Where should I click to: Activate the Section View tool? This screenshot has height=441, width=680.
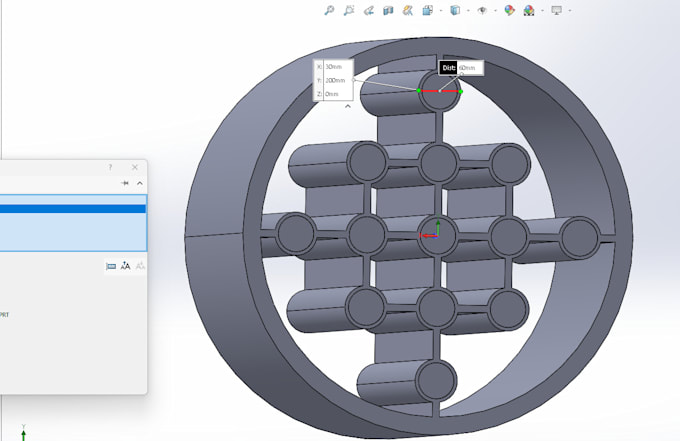tap(388, 10)
